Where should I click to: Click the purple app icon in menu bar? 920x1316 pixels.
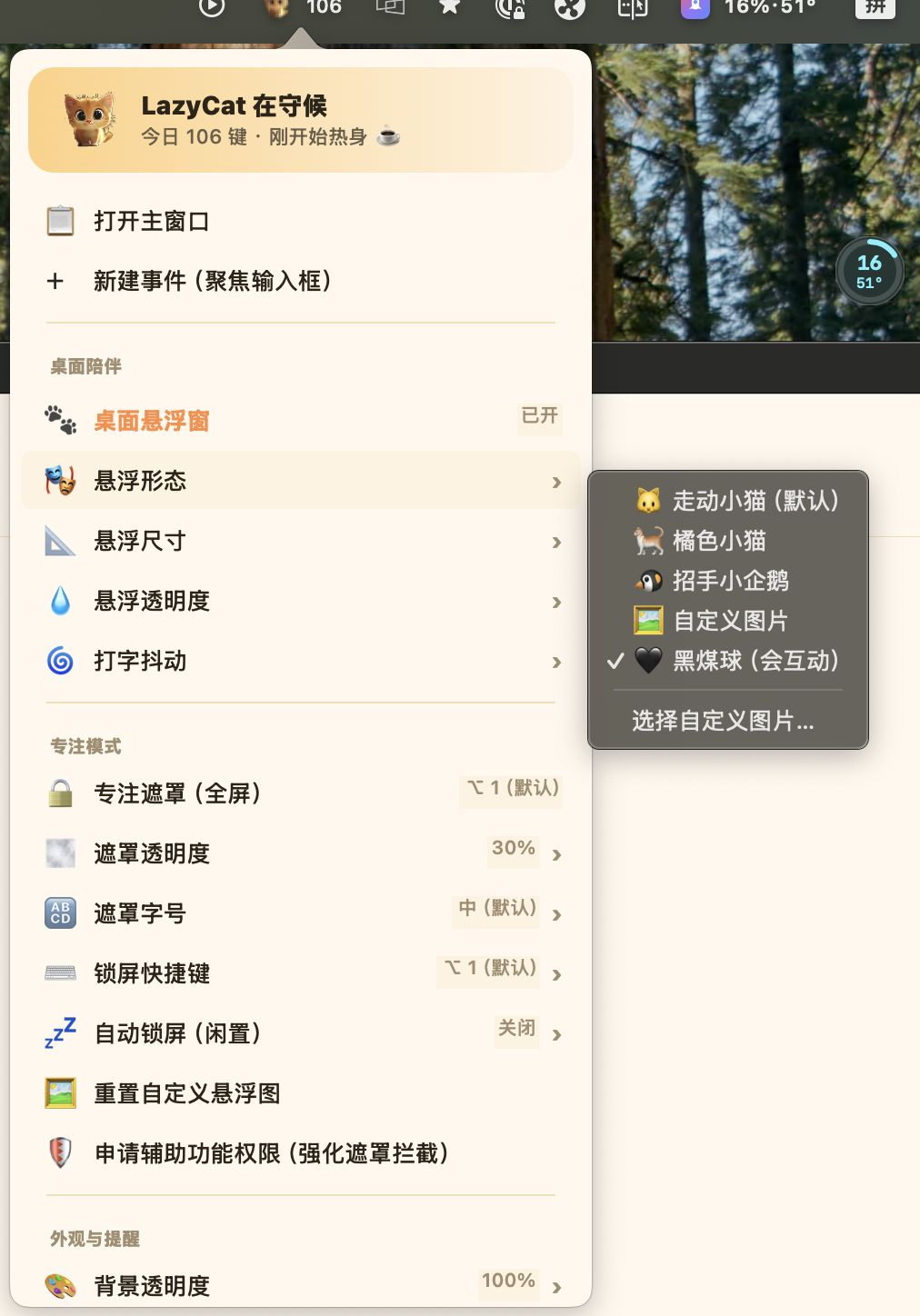[695, 7]
